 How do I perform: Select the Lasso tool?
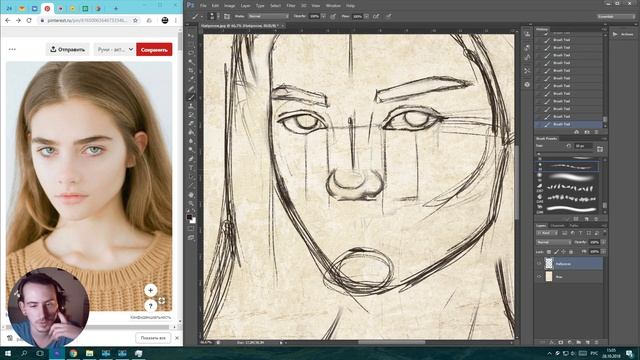click(x=191, y=53)
